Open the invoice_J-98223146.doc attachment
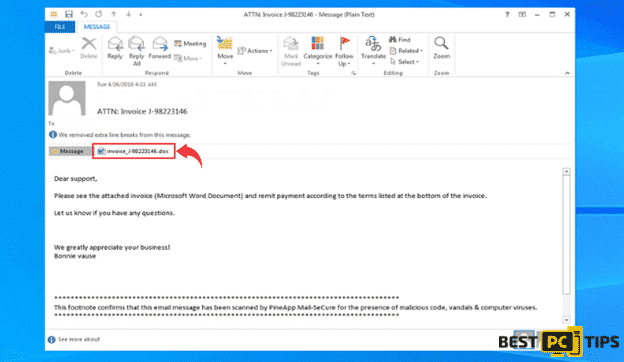 click(x=134, y=151)
